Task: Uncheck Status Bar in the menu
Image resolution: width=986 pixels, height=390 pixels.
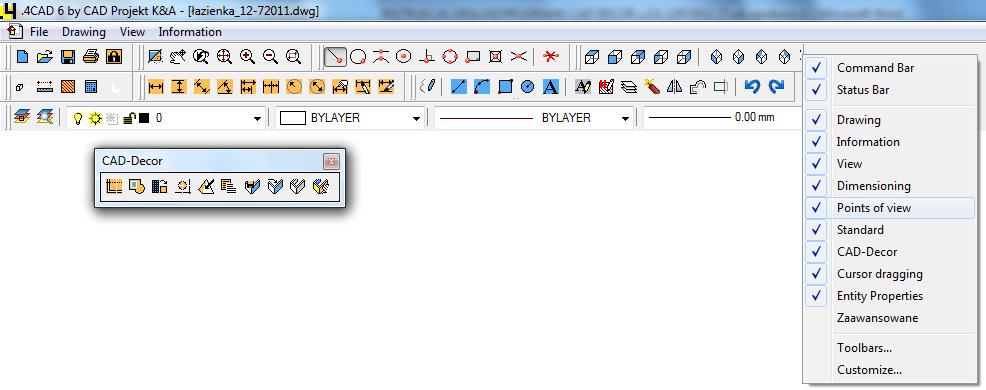Action: click(889, 90)
